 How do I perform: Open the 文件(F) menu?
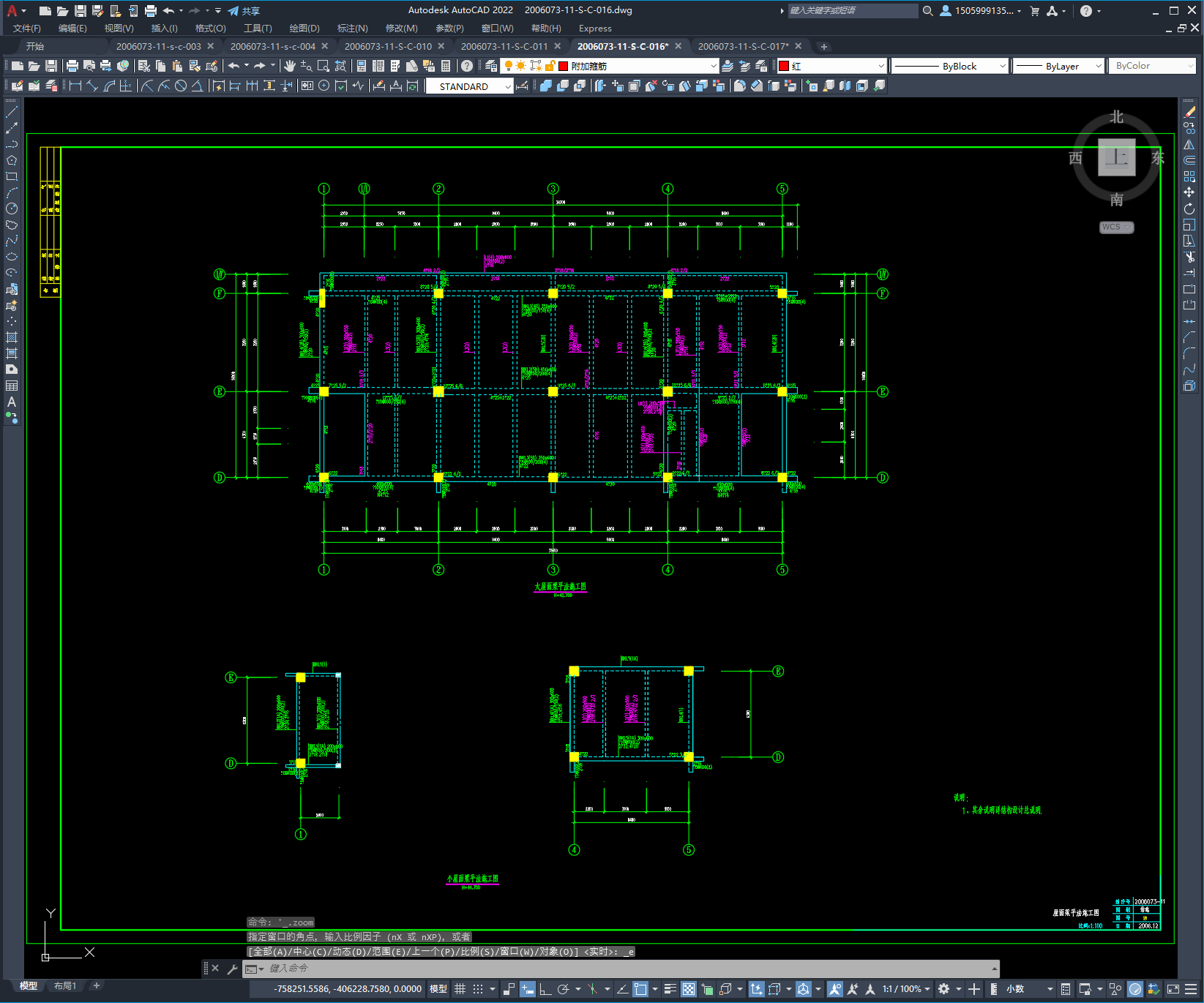click(x=27, y=29)
